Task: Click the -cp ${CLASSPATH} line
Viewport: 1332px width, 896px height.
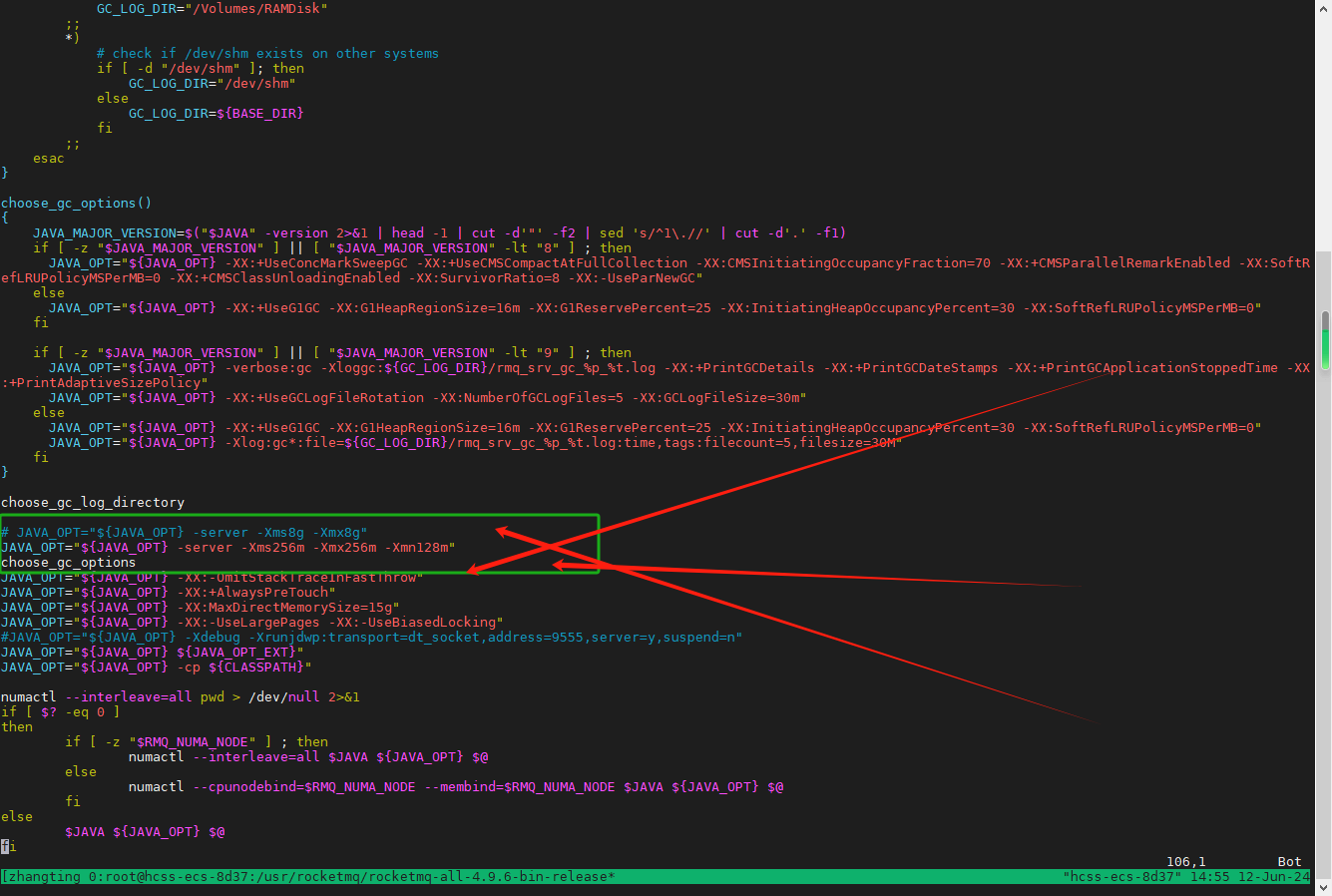Action: click(156, 667)
